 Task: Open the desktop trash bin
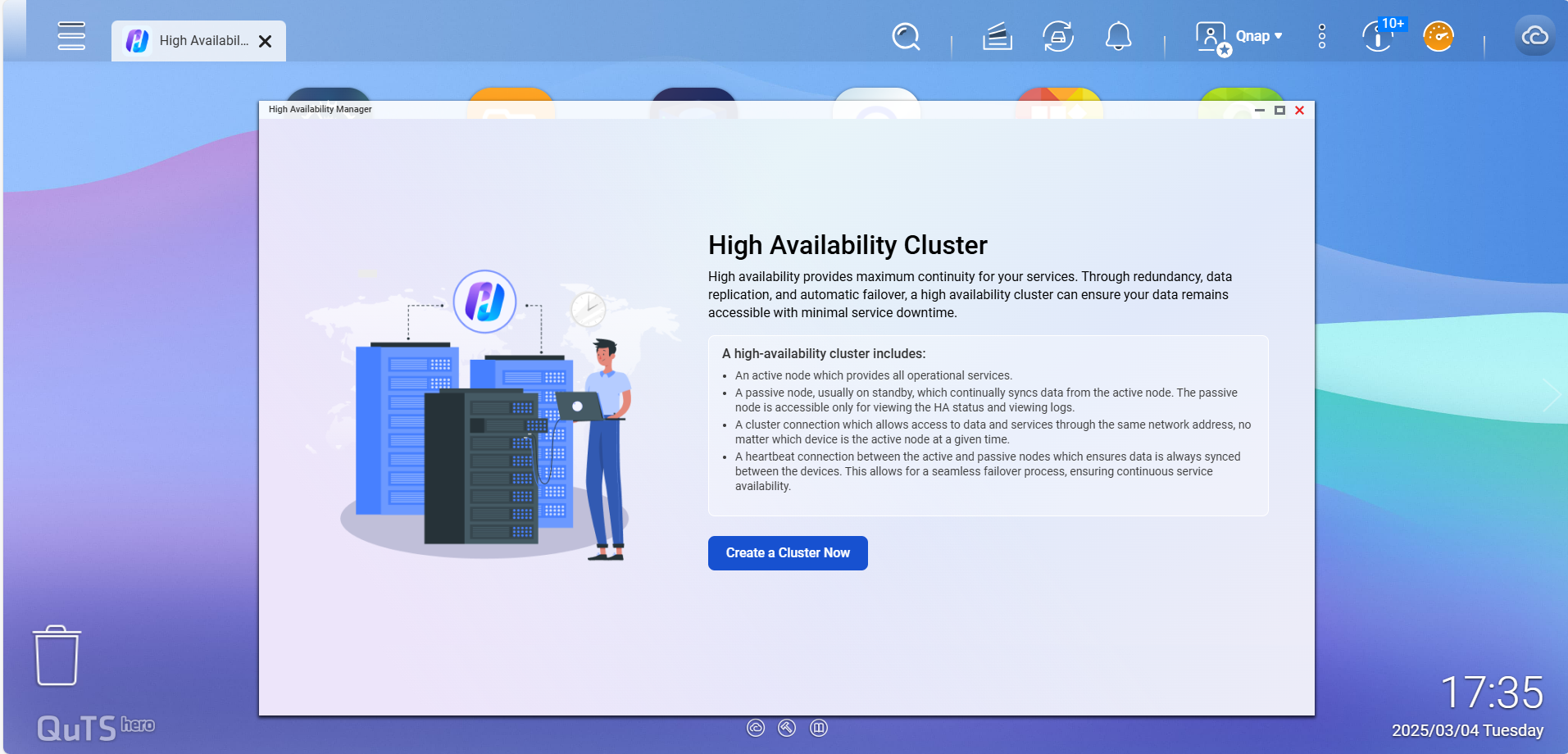(x=57, y=656)
